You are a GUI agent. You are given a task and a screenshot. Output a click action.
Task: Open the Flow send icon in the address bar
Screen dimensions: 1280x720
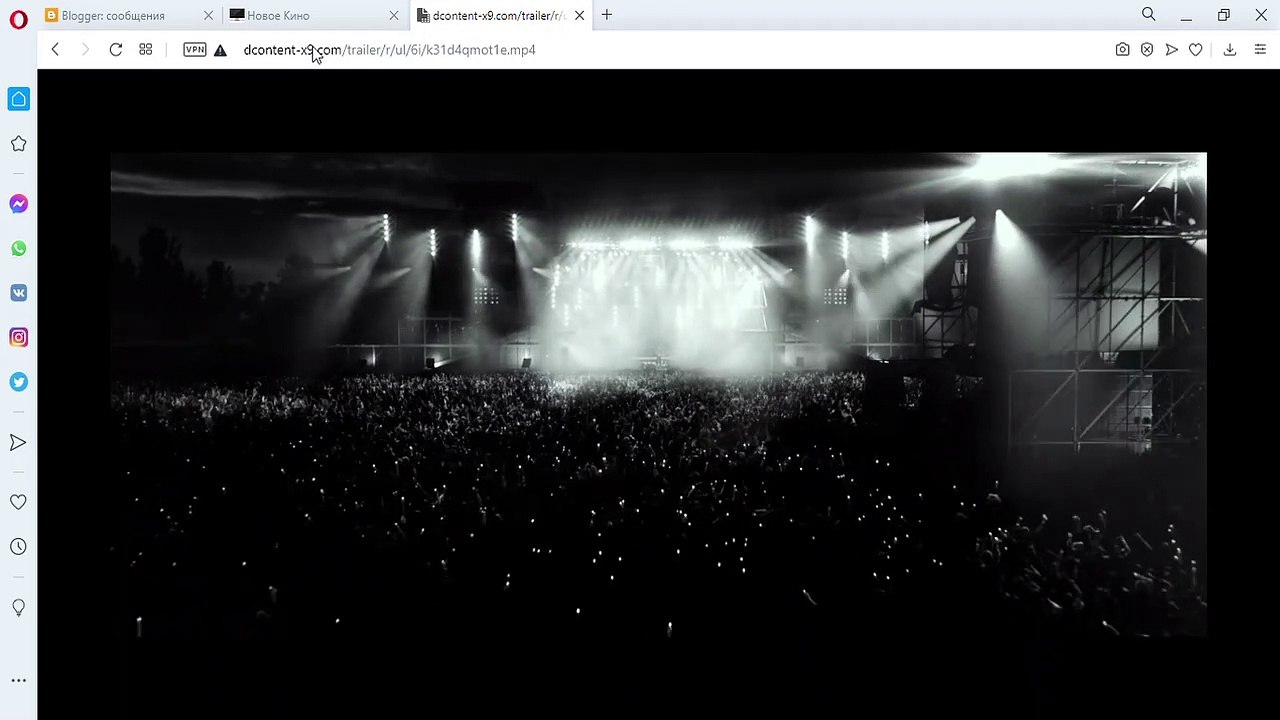pyautogui.click(x=1171, y=50)
